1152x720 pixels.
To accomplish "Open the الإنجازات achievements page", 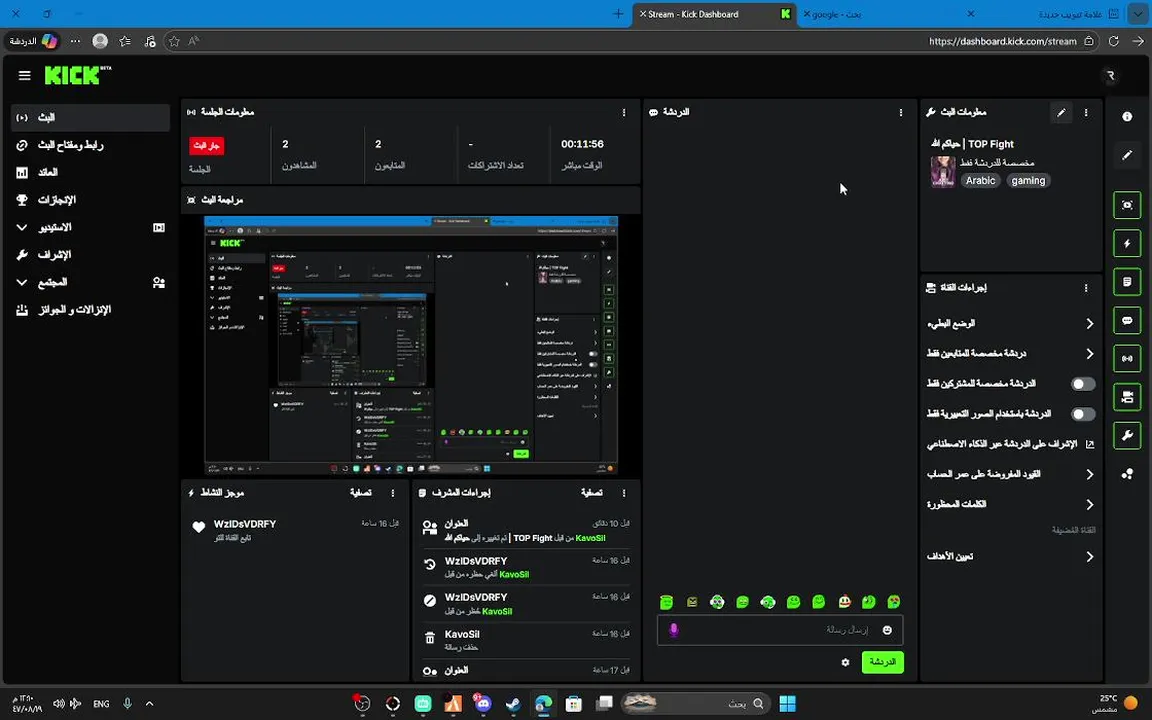I will coord(90,200).
